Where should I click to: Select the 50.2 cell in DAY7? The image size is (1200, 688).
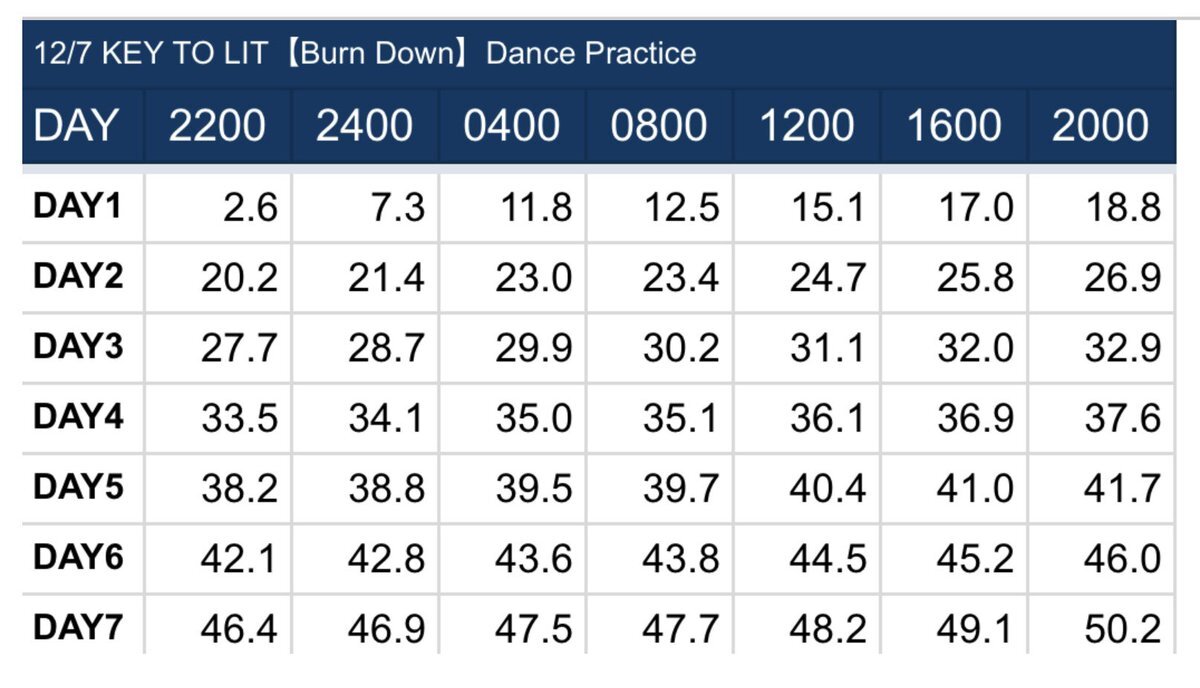[x=1123, y=630]
